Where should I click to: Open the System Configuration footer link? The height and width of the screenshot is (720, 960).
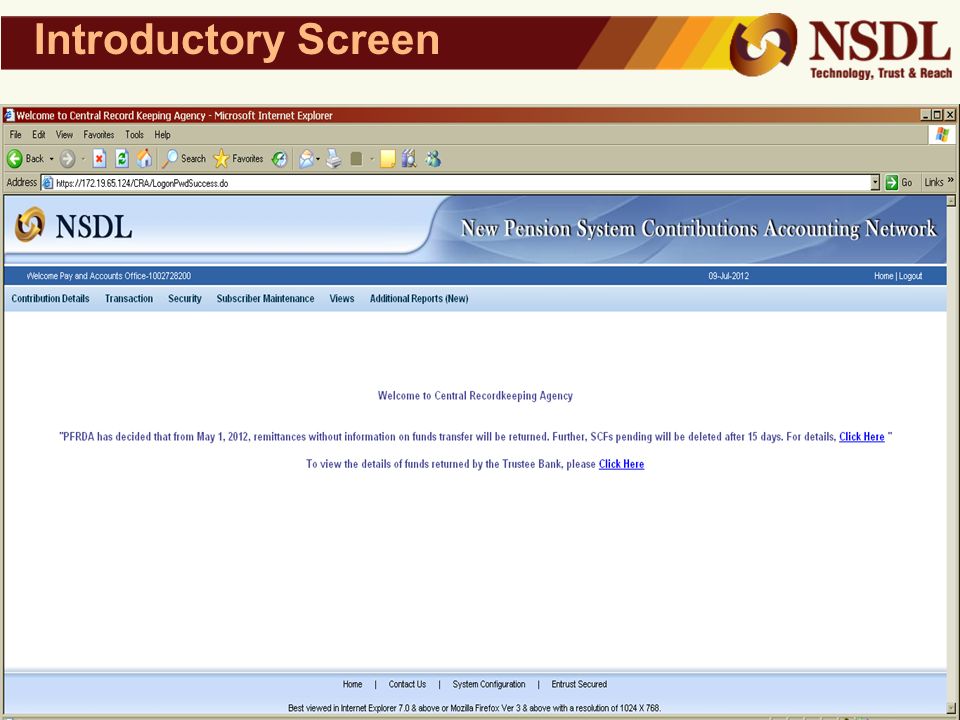[489, 684]
